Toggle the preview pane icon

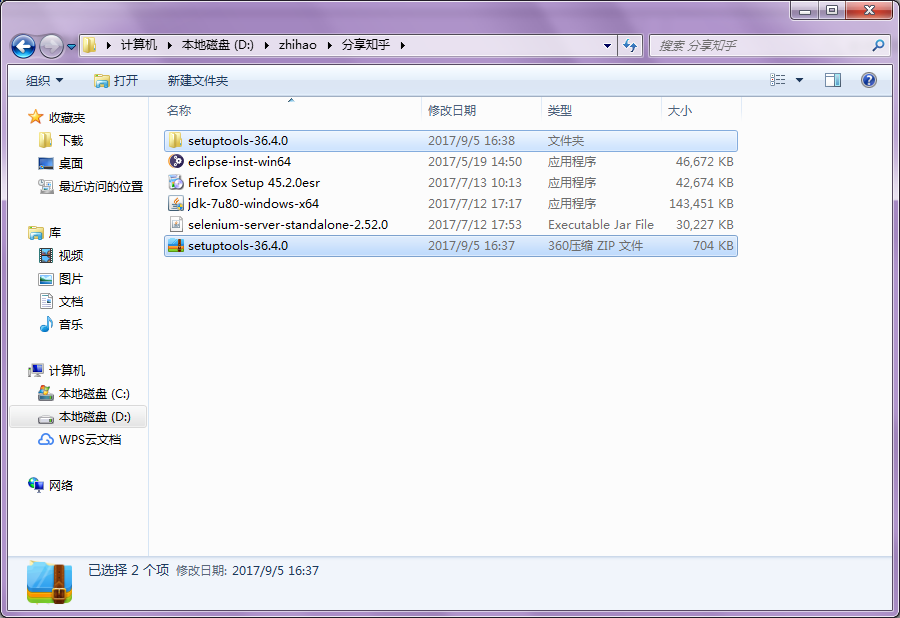point(833,80)
